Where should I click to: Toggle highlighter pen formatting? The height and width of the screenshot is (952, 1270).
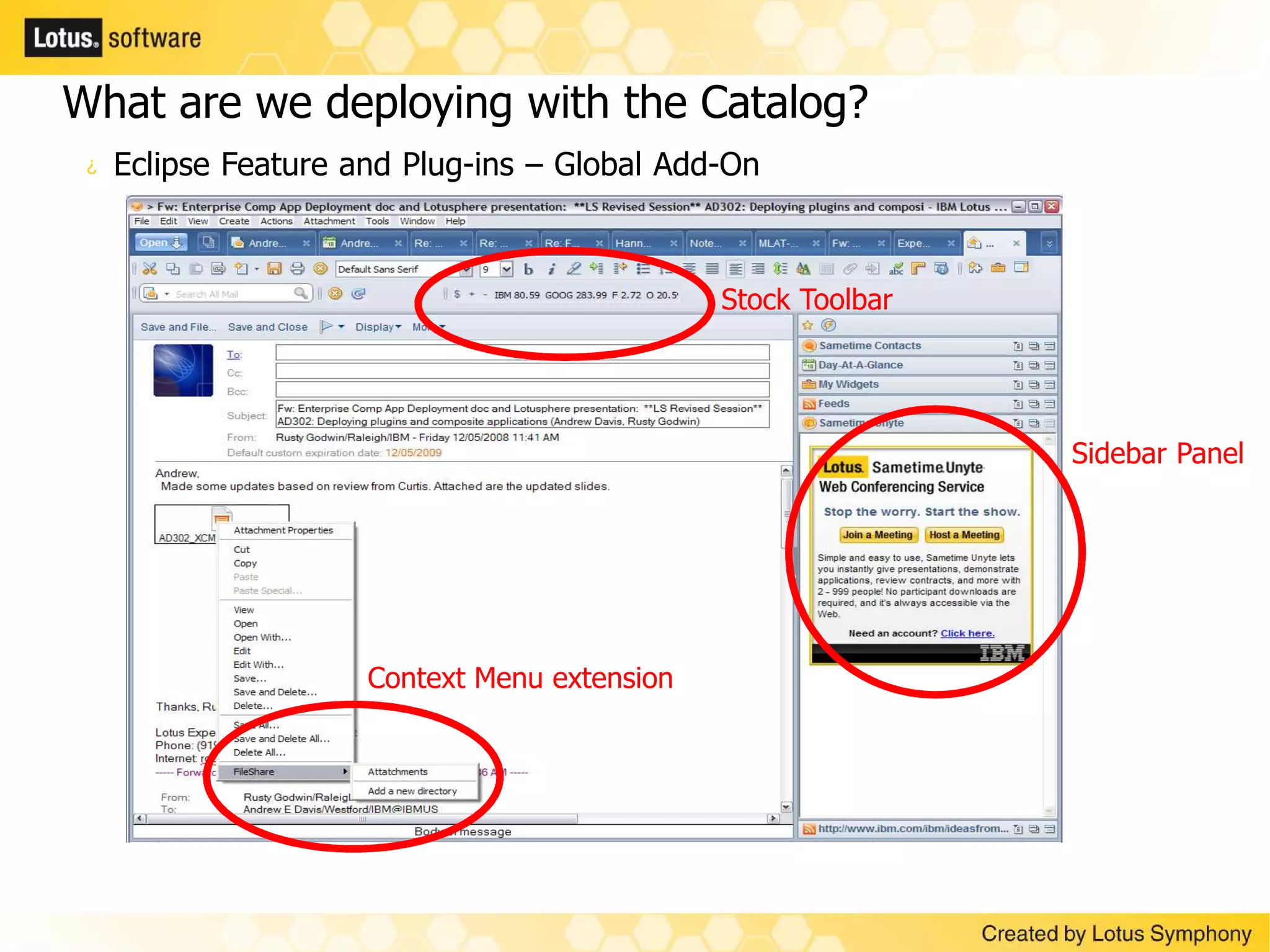574,269
